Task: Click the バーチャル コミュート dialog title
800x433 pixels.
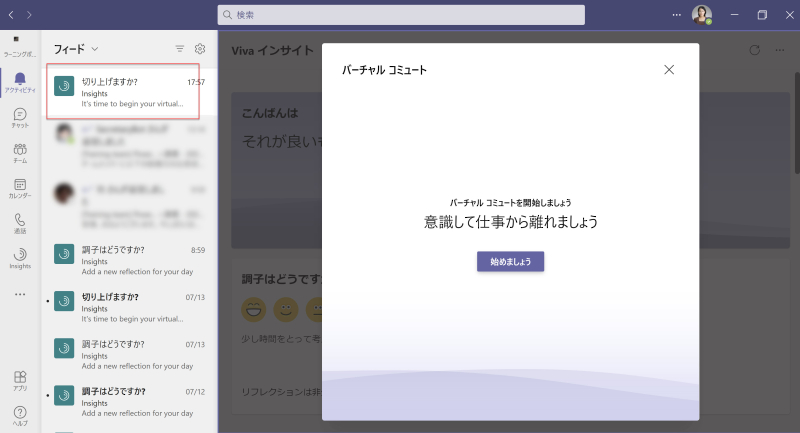Action: (384, 70)
